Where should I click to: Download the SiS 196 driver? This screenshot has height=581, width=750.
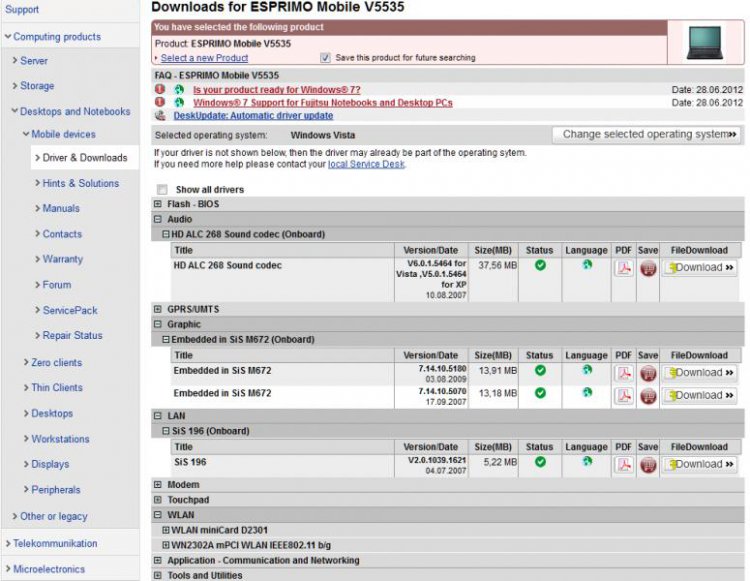click(700, 464)
